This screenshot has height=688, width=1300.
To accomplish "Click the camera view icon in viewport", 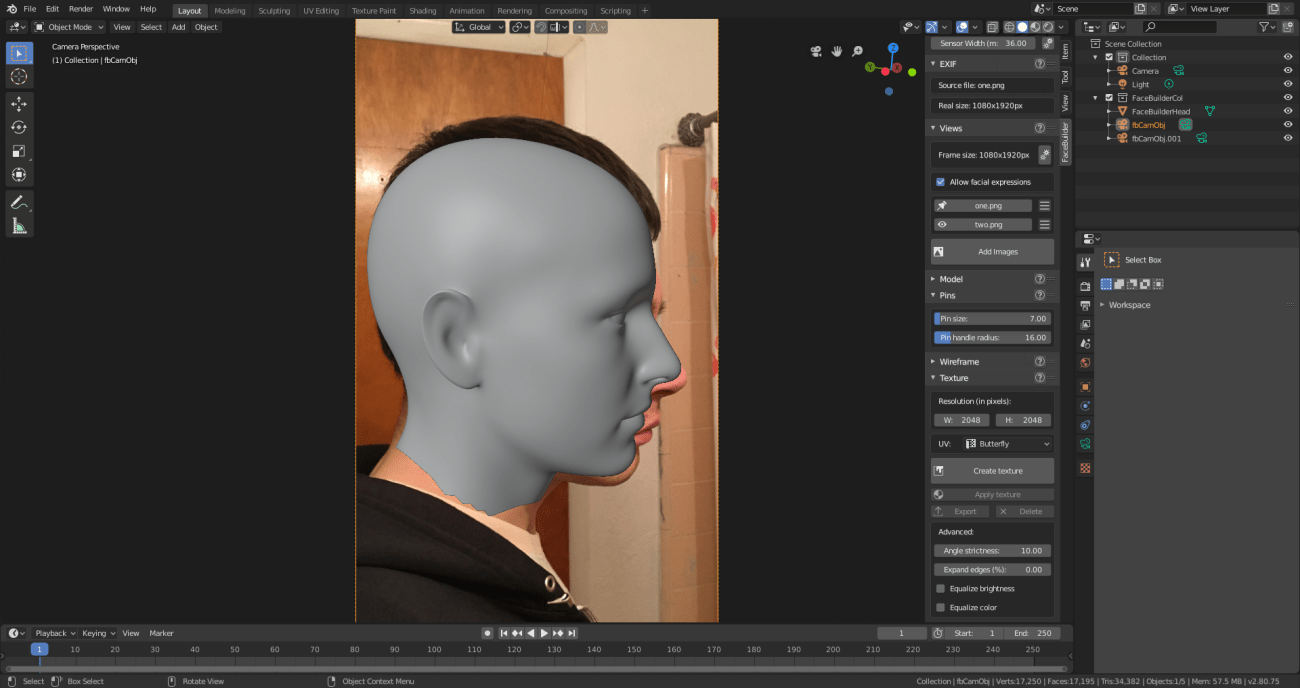I will click(x=816, y=51).
